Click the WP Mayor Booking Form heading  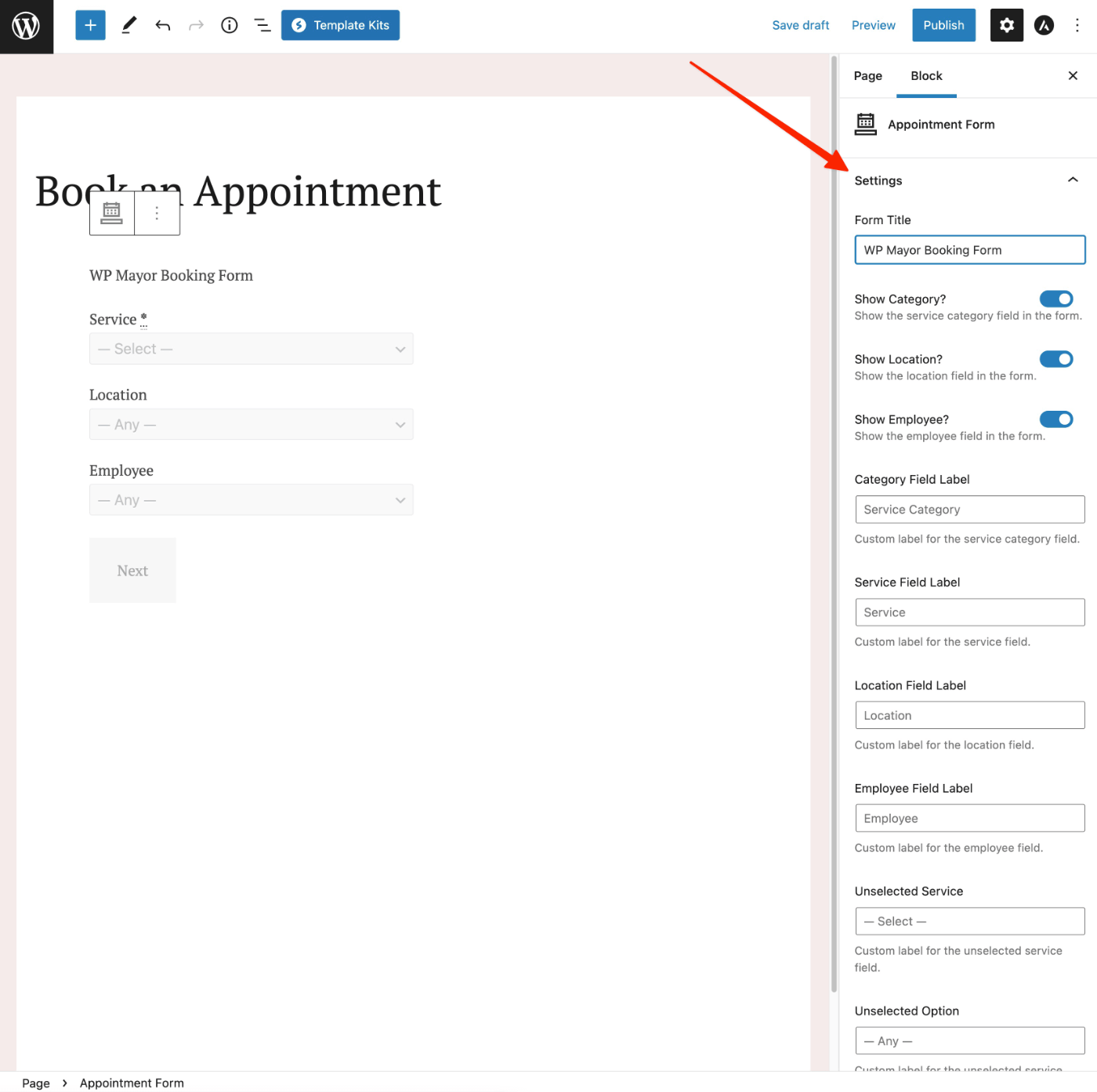tap(171, 275)
